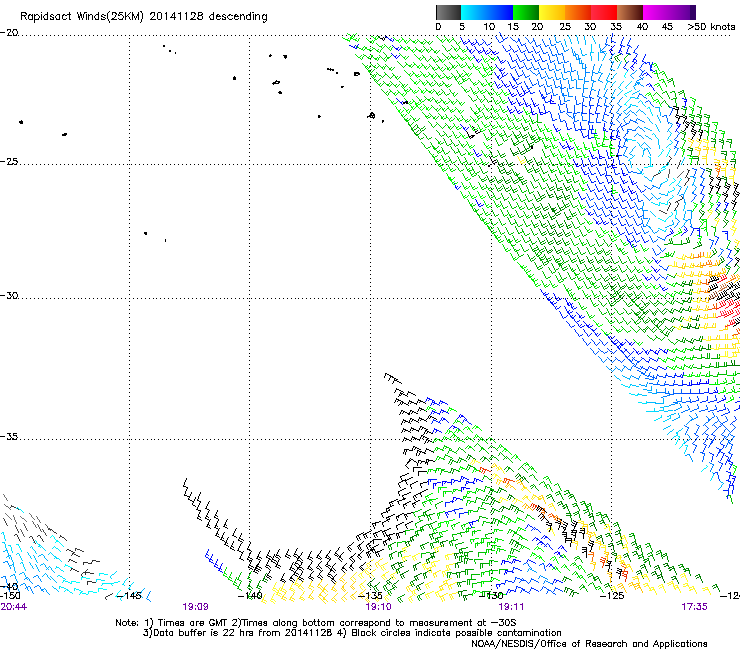Screen dimensions: 740x650
Task: Click the yellow 20–25 knots color segment
Action: [x=552, y=12]
